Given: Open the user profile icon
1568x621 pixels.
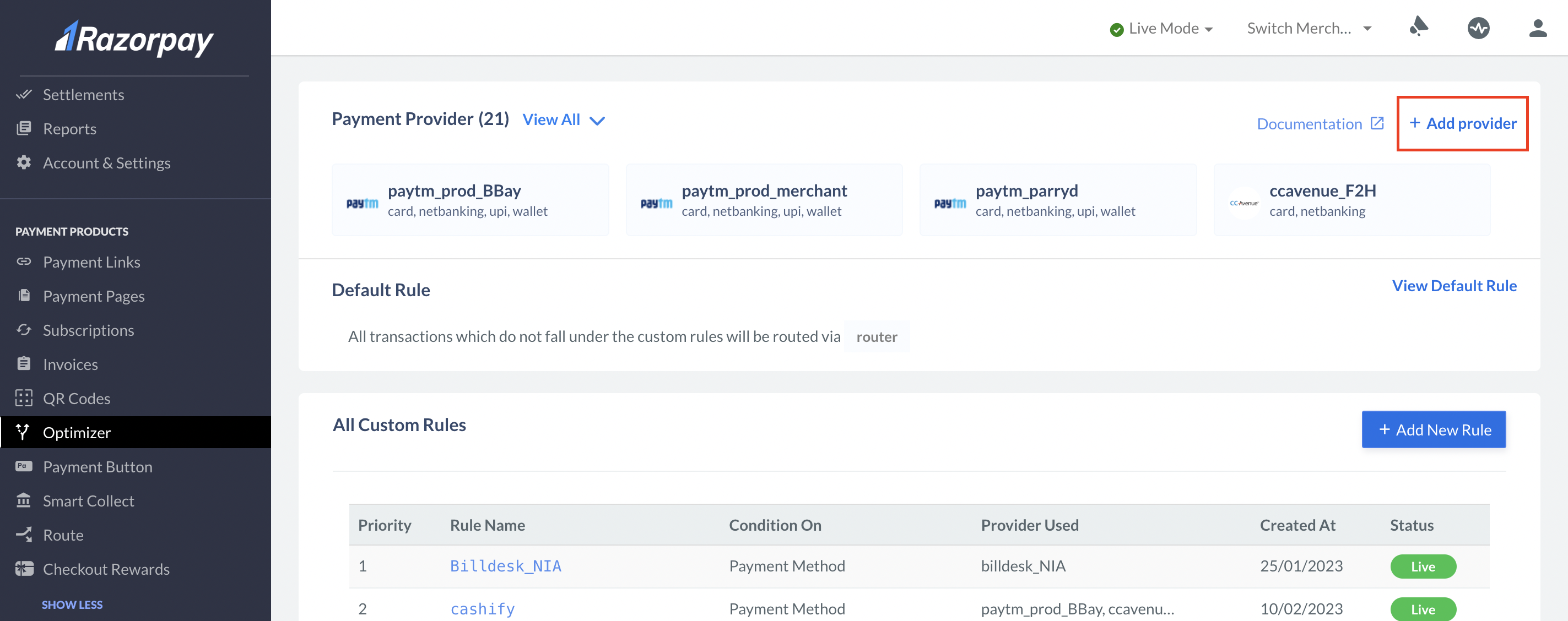Looking at the screenshot, I should [1538, 28].
